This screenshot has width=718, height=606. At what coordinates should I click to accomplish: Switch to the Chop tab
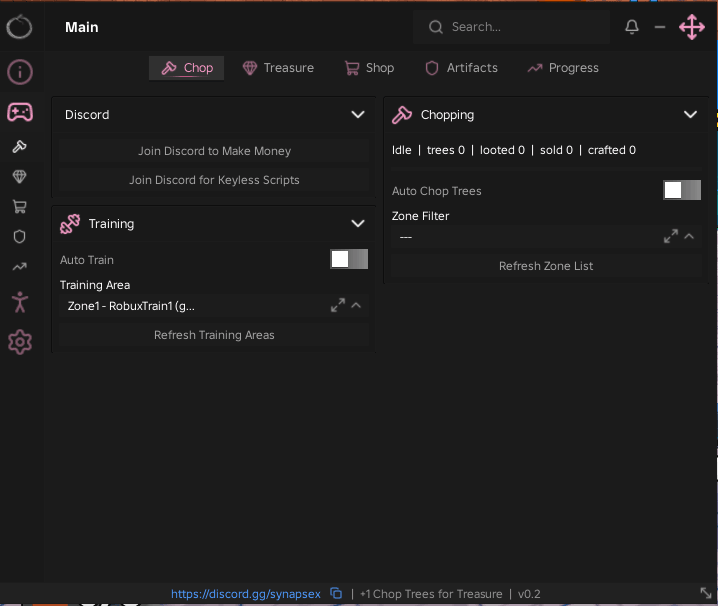pyautogui.click(x=186, y=68)
